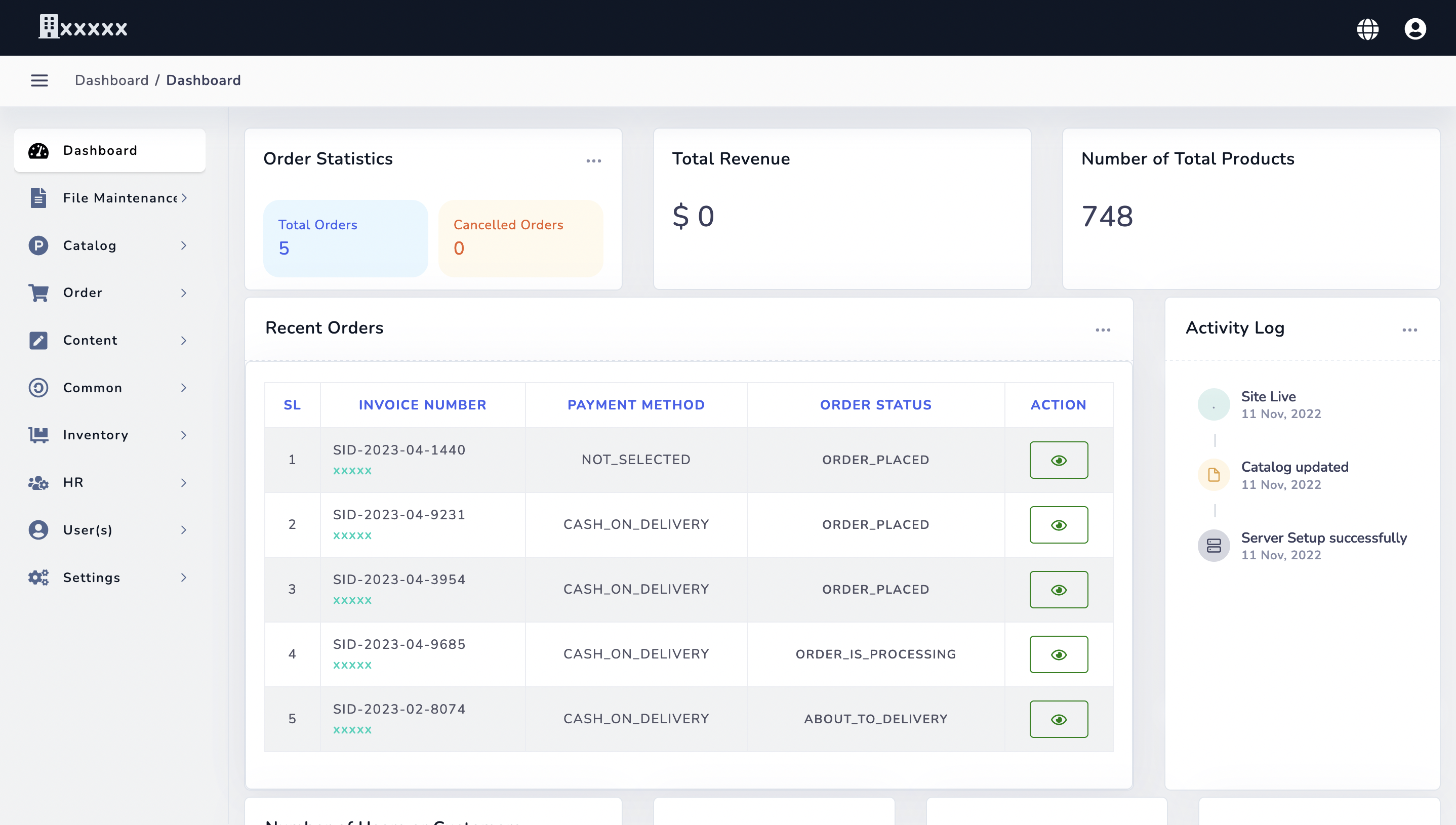Screen dimensions: 1456x825
Task: Click the Inventory warehouse icon
Action: [37, 435]
